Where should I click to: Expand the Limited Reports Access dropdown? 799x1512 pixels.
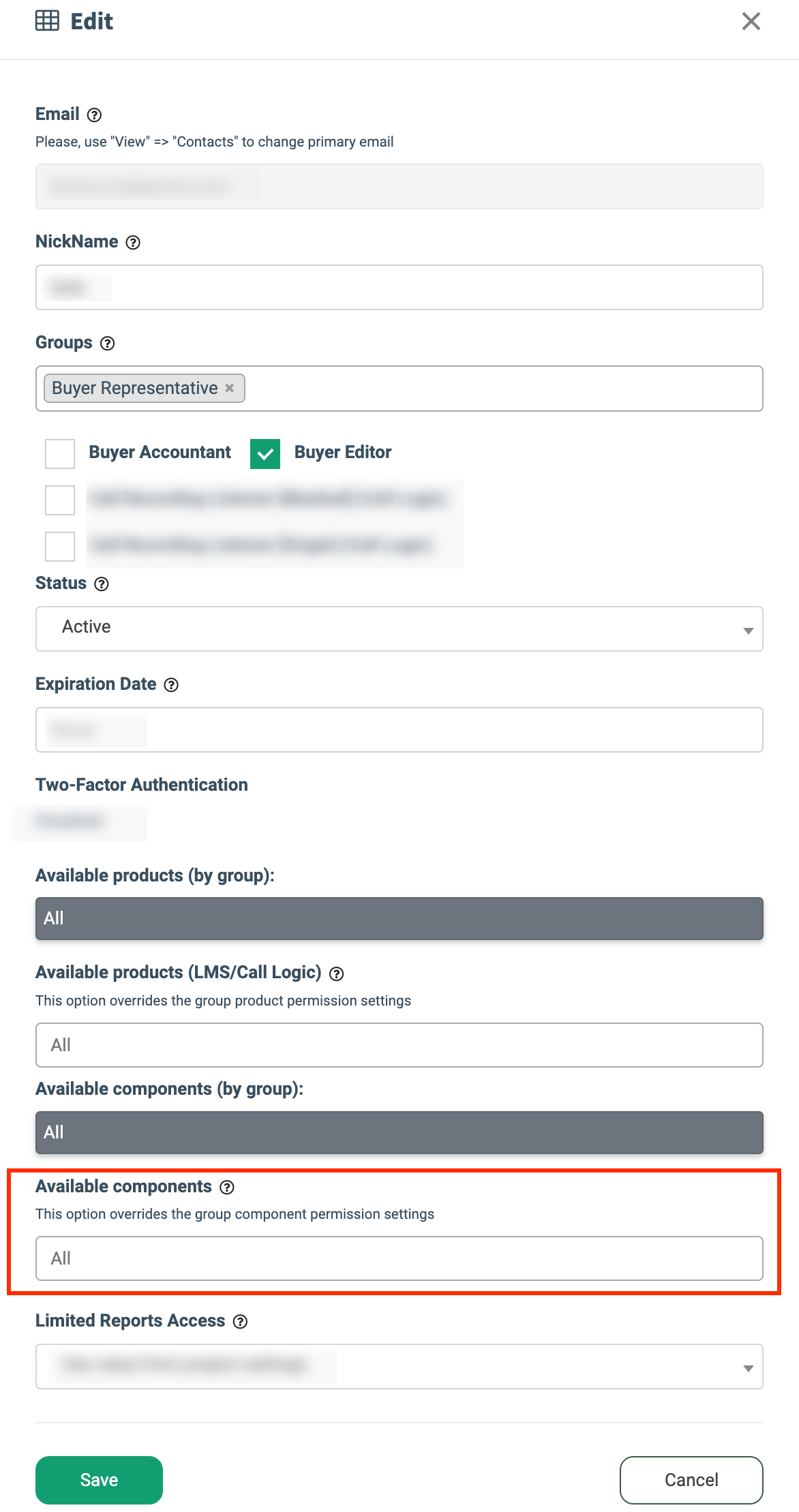(x=399, y=1366)
